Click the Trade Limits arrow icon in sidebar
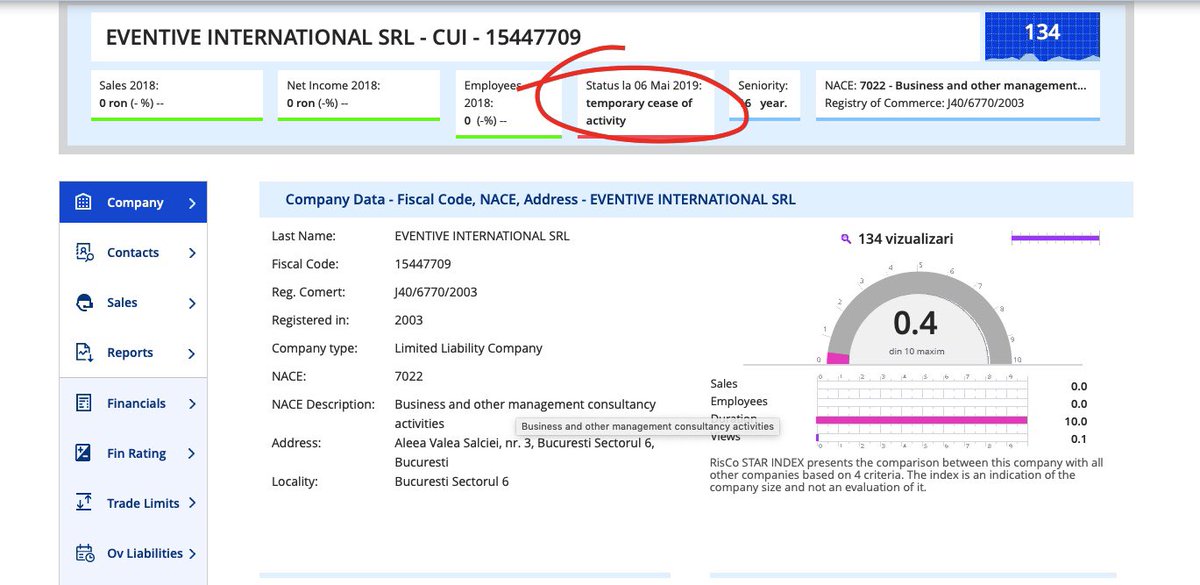 pos(84,503)
